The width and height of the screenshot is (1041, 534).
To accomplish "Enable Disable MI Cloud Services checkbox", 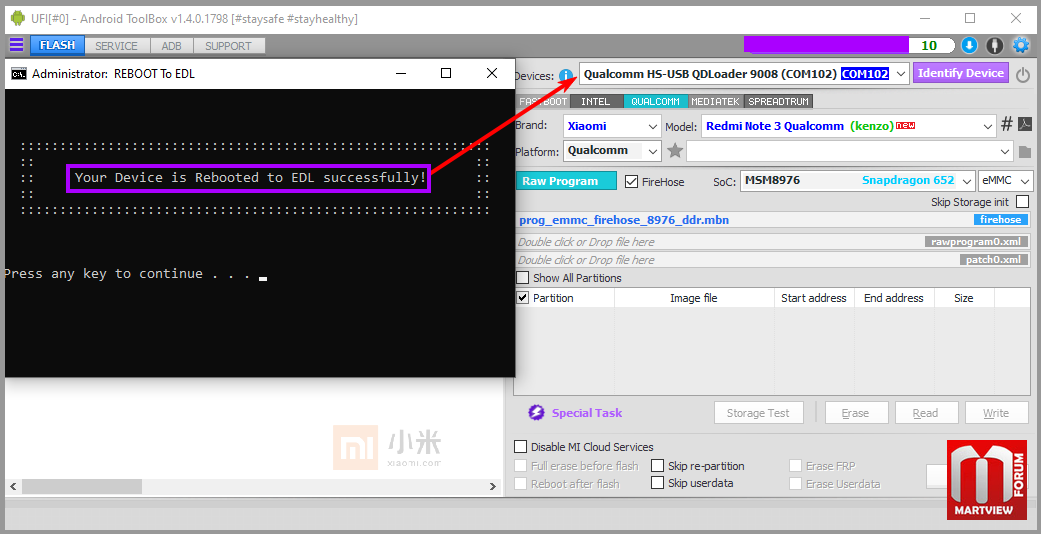I will pyautogui.click(x=521, y=446).
